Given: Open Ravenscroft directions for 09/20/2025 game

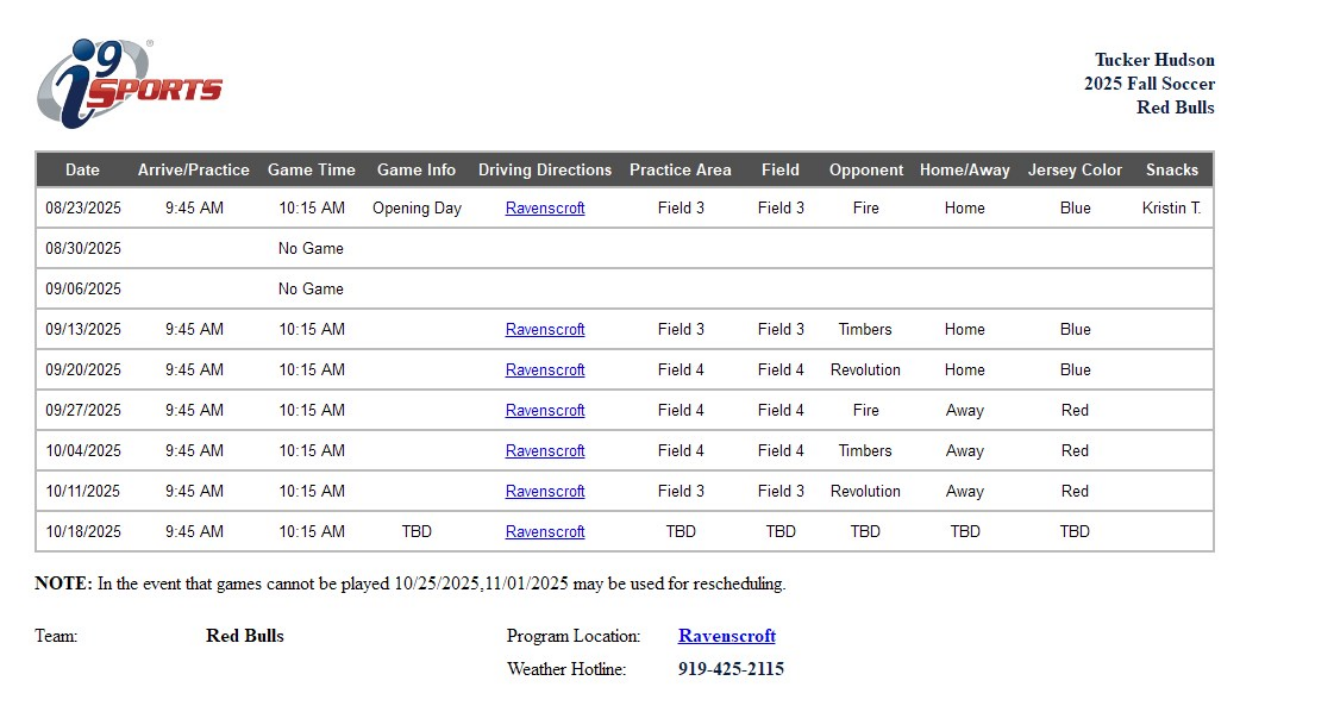Looking at the screenshot, I should 545,370.
